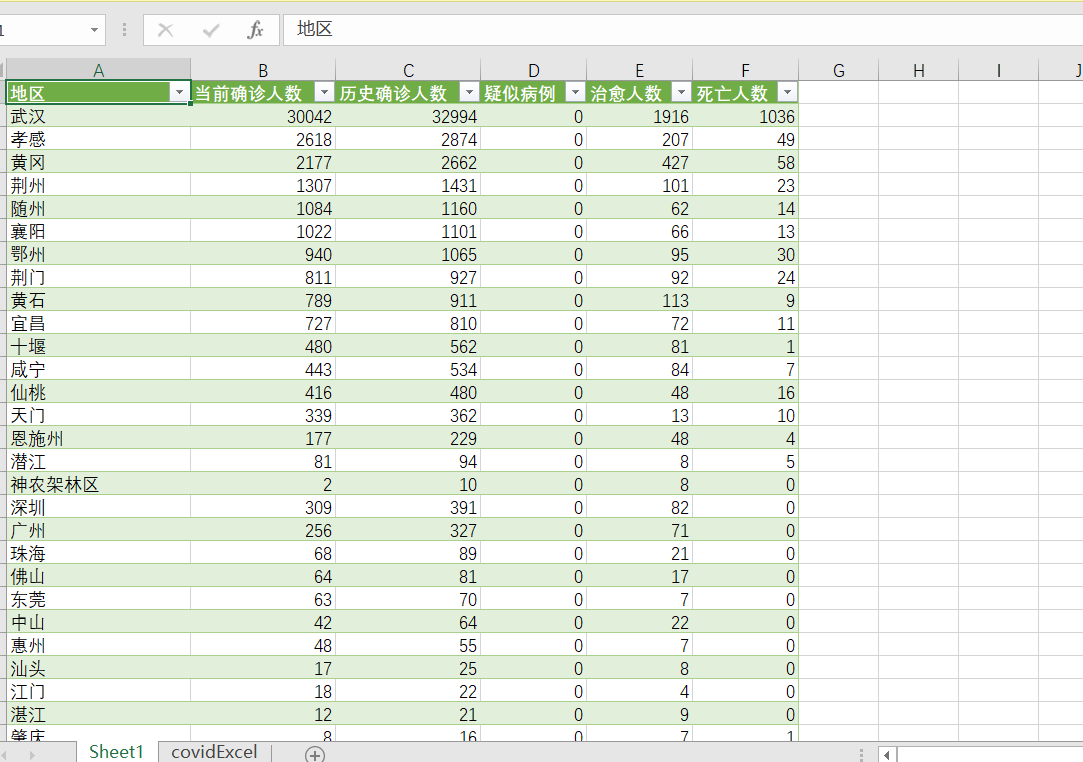Open the 当前确诊人数 filter dropdown
This screenshot has height=762, width=1083.
pos(325,93)
